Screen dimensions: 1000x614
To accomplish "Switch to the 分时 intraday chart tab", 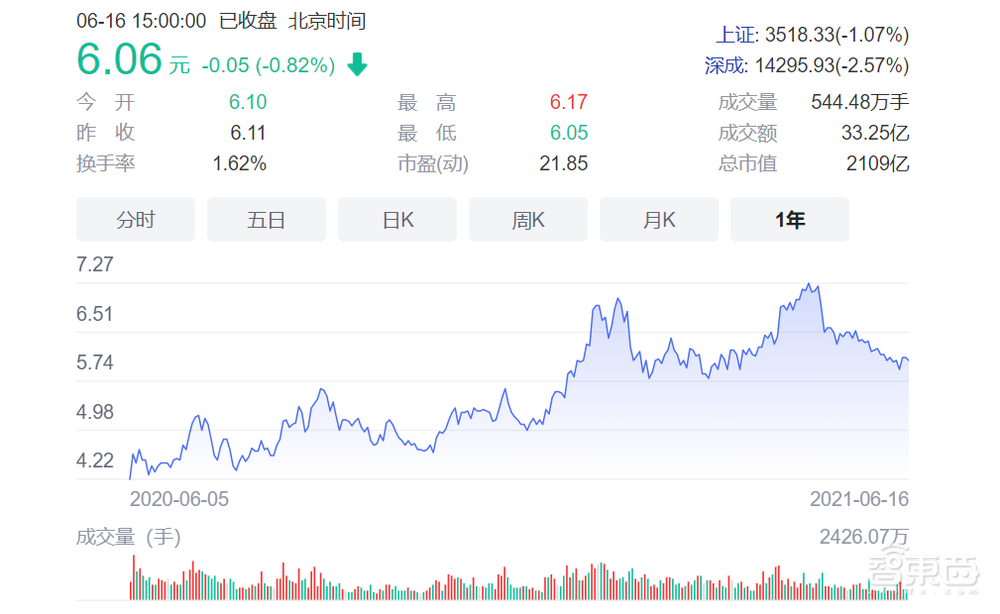I will click(x=135, y=219).
